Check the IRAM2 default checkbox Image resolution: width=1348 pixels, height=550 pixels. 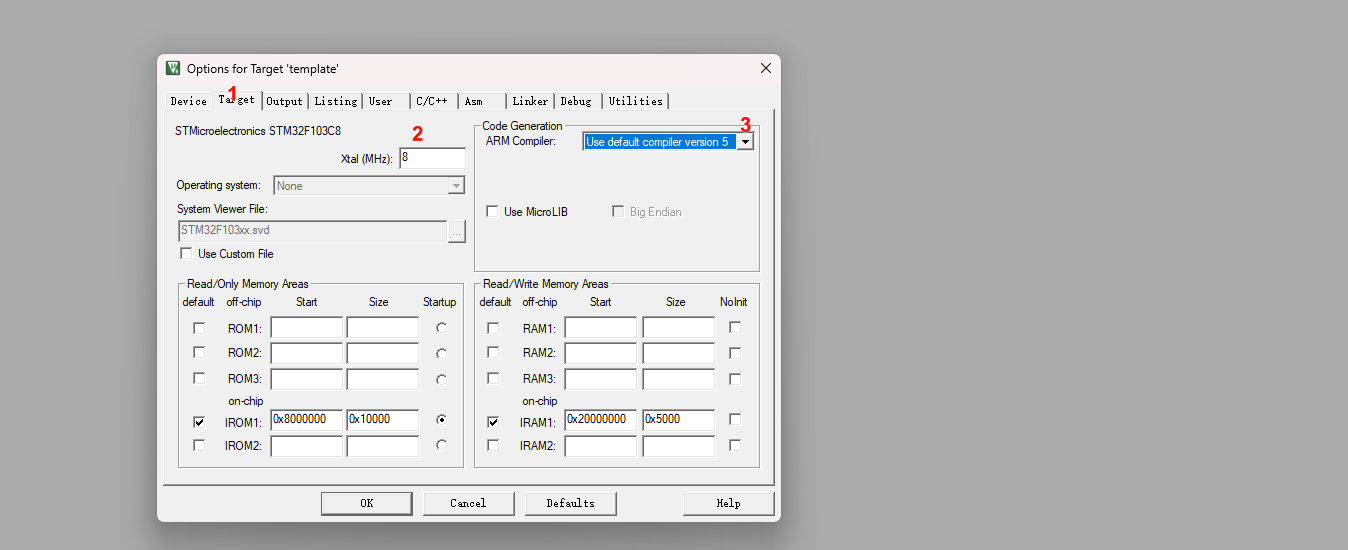[493, 445]
